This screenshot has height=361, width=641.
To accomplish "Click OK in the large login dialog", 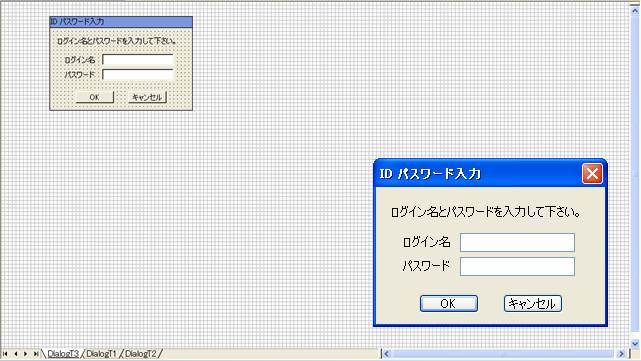I will pos(448,303).
